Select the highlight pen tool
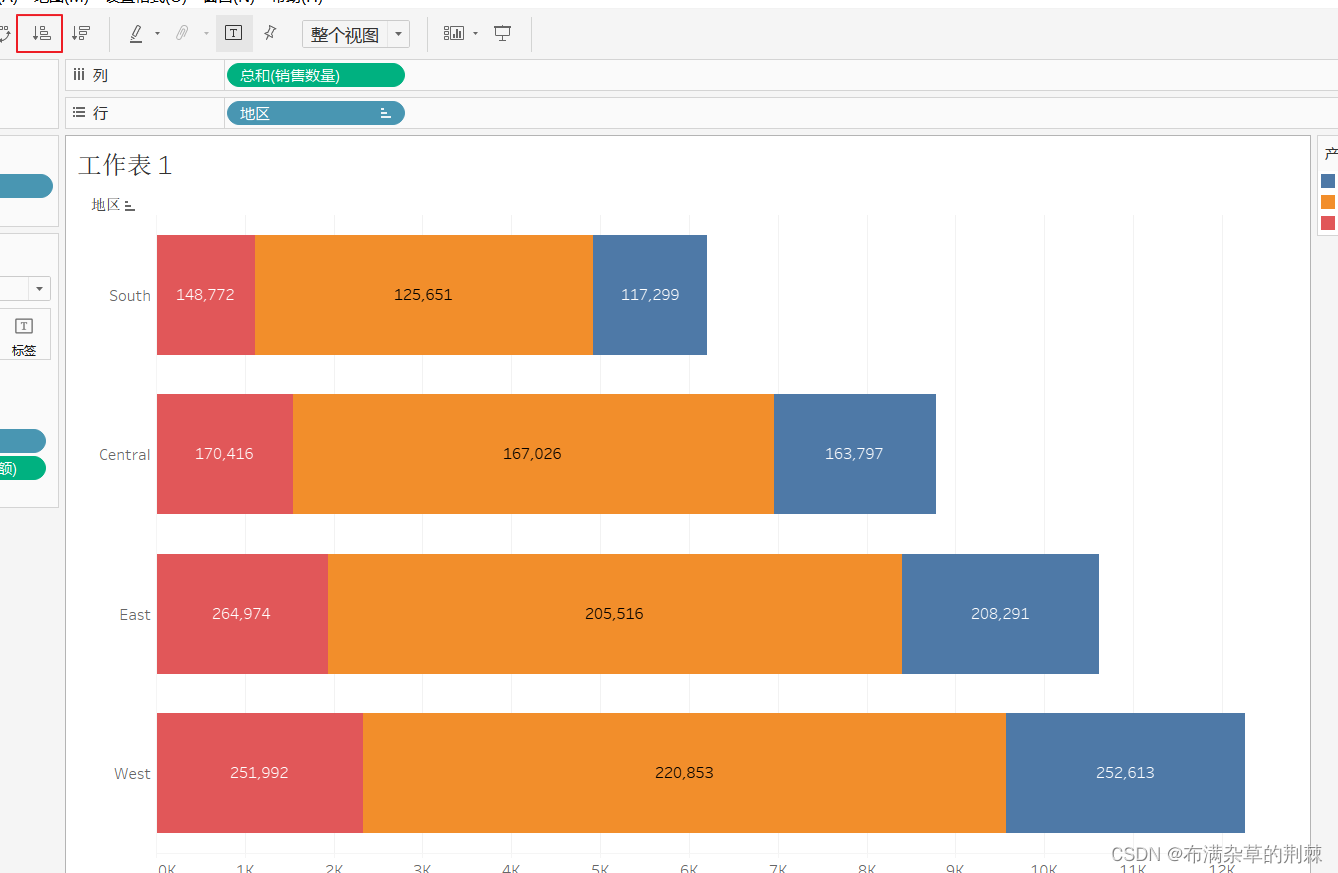This screenshot has width=1338, height=873. [136, 33]
